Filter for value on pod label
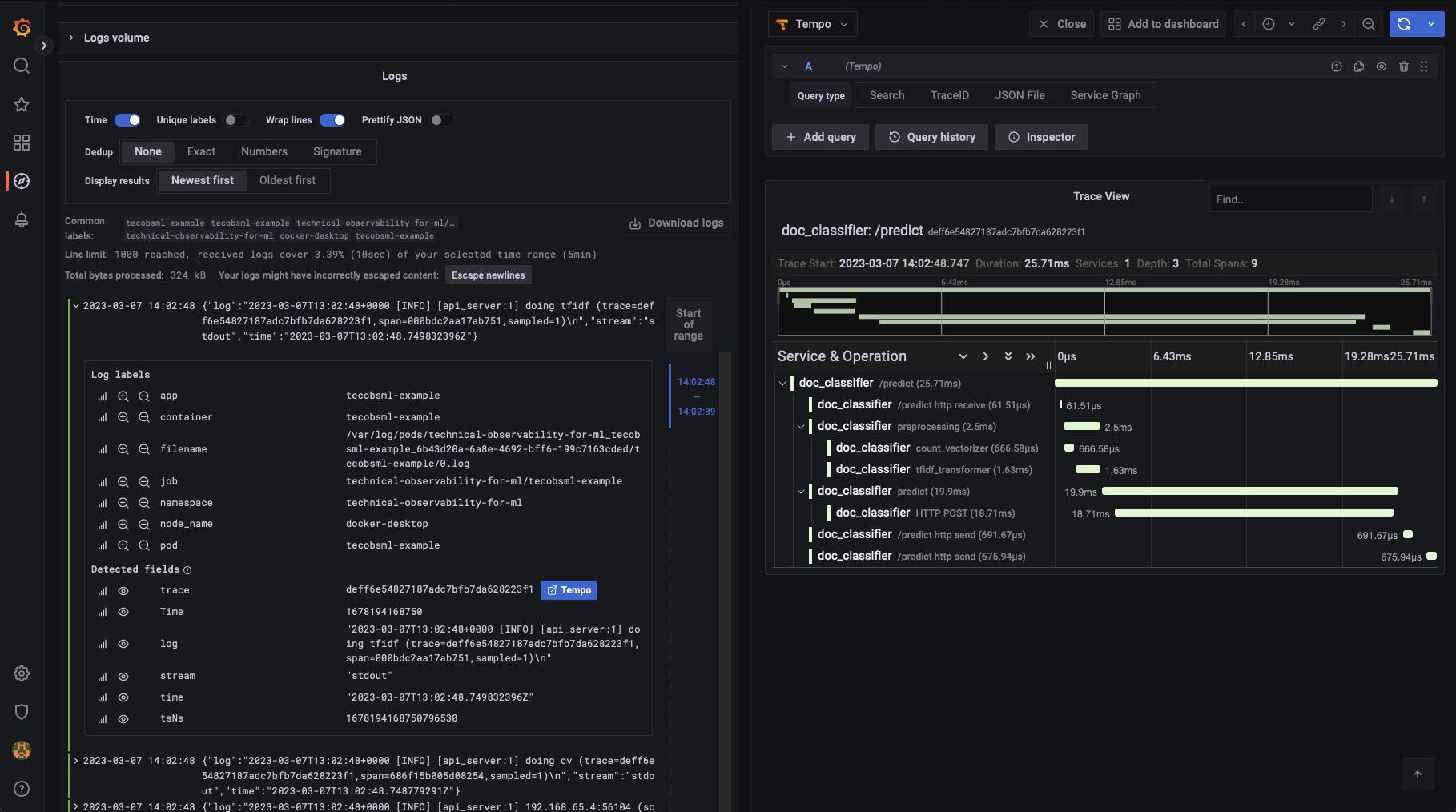This screenshot has height=812, width=1456. point(123,545)
